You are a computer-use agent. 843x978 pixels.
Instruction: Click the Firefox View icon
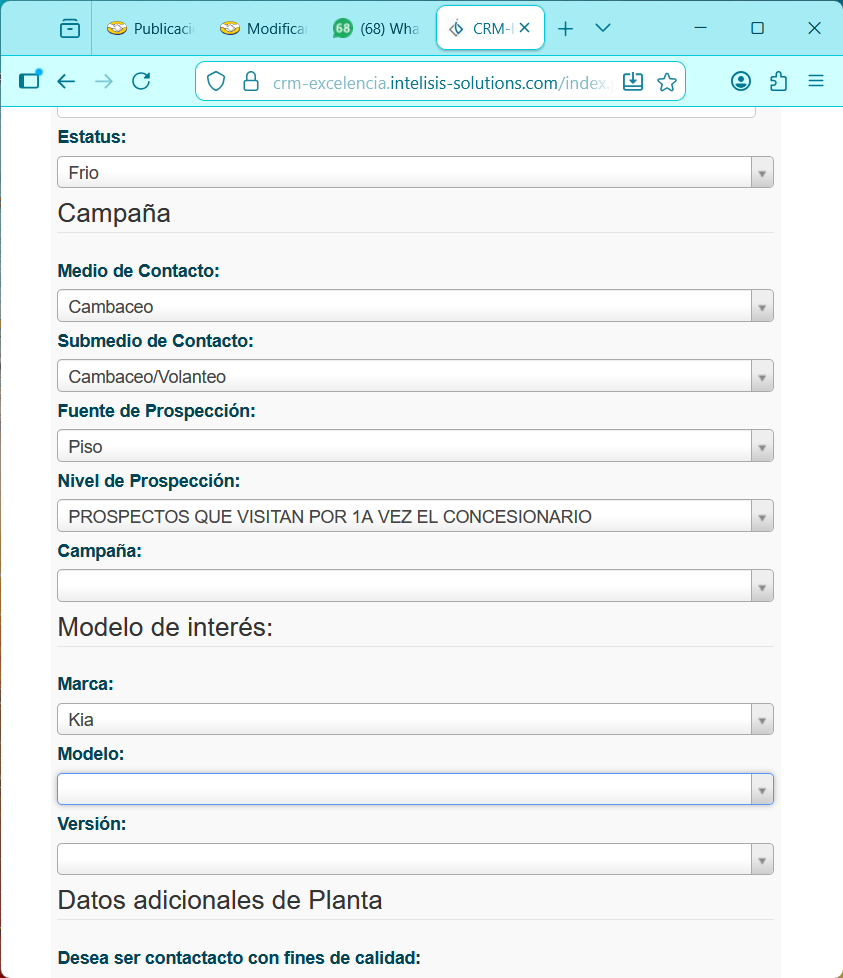coord(69,29)
